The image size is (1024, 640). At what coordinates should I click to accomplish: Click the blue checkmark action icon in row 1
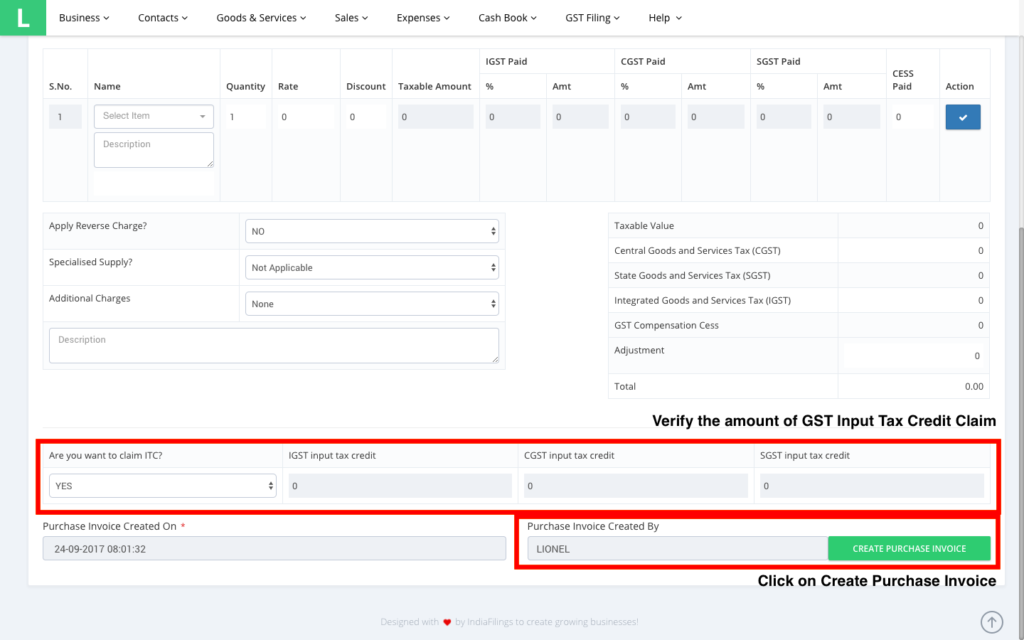[x=962, y=117]
